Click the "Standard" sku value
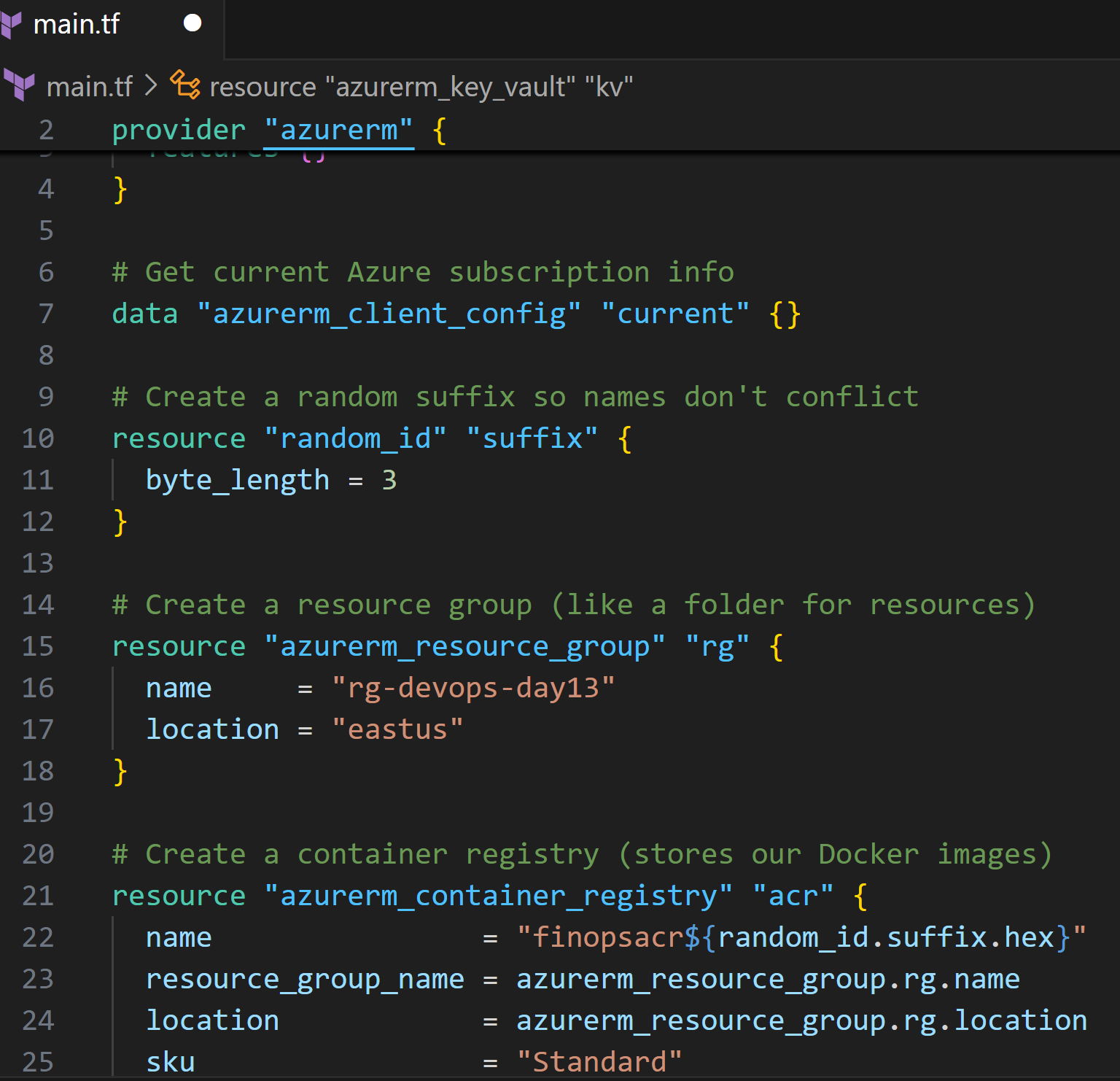This screenshot has height=1081, width=1120. 599,1062
